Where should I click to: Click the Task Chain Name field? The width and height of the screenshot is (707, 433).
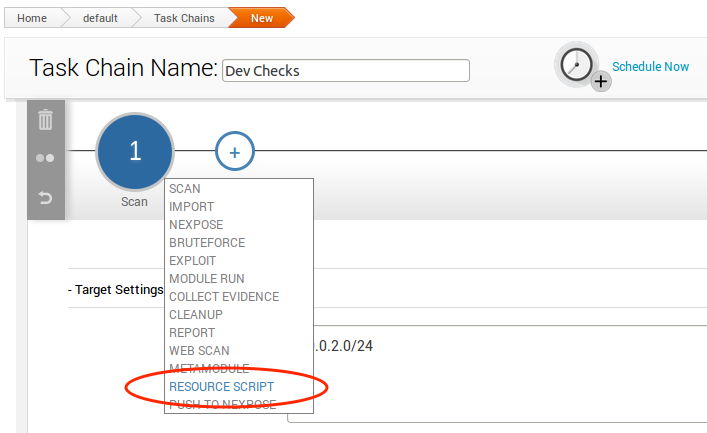[x=345, y=71]
